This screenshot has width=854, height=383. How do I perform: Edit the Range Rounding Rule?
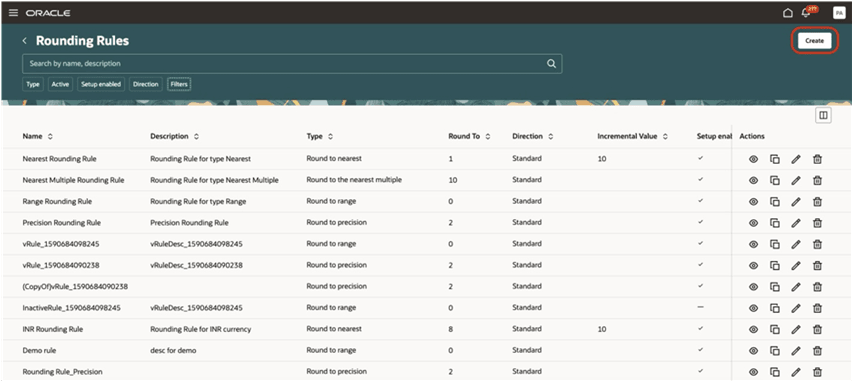796,202
